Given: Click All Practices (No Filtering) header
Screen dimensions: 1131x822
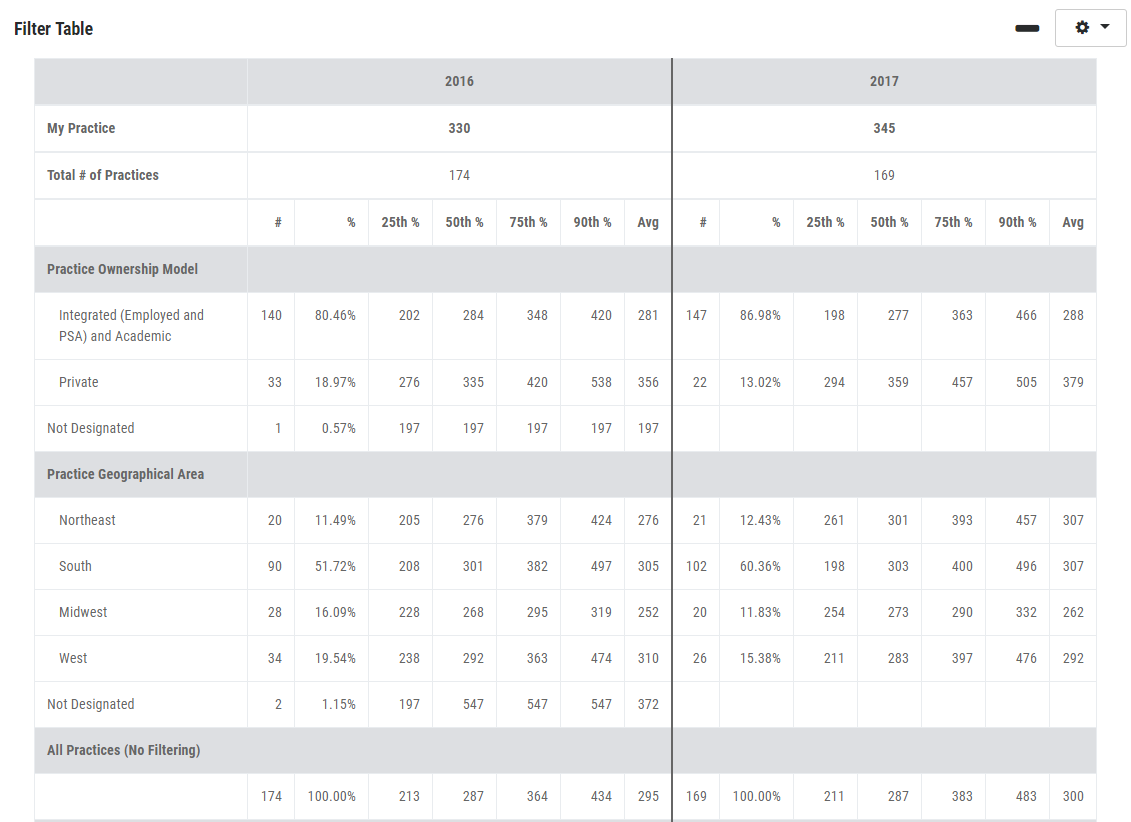Looking at the screenshot, I should (123, 750).
